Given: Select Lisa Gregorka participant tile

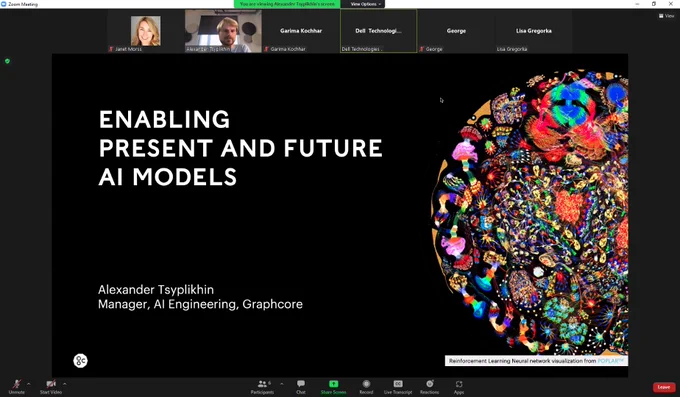Looking at the screenshot, I should (x=534, y=31).
